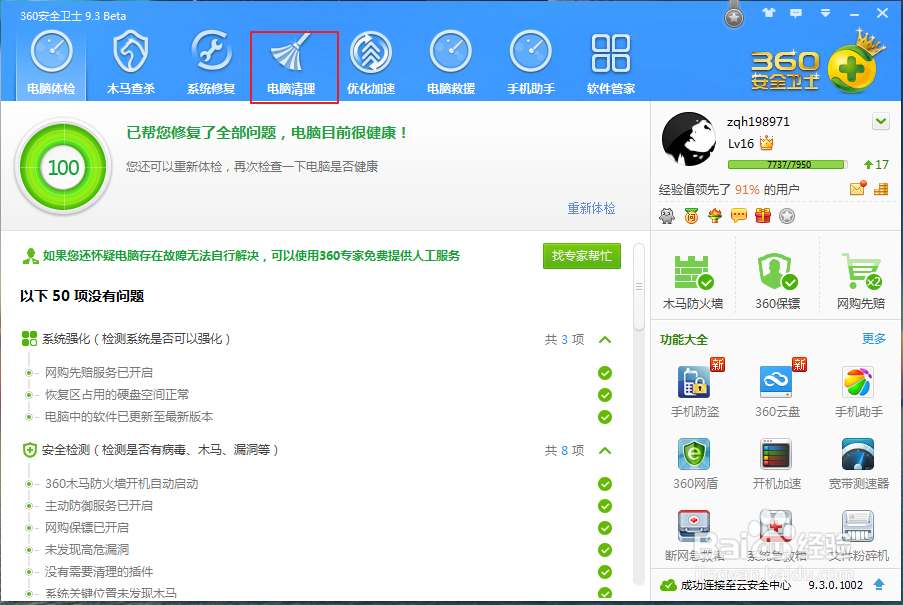
Task: Click the user avatar picture
Action: click(689, 139)
